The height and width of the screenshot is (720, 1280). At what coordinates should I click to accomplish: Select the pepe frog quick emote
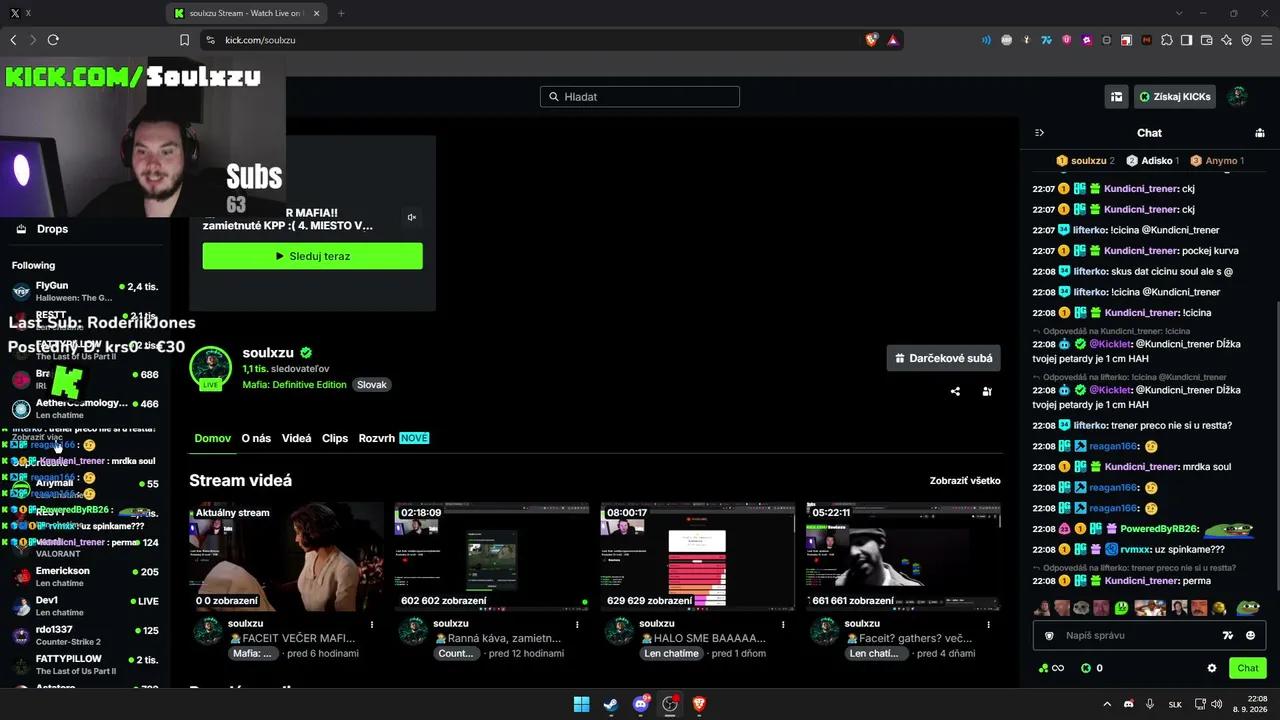(x=1248, y=607)
